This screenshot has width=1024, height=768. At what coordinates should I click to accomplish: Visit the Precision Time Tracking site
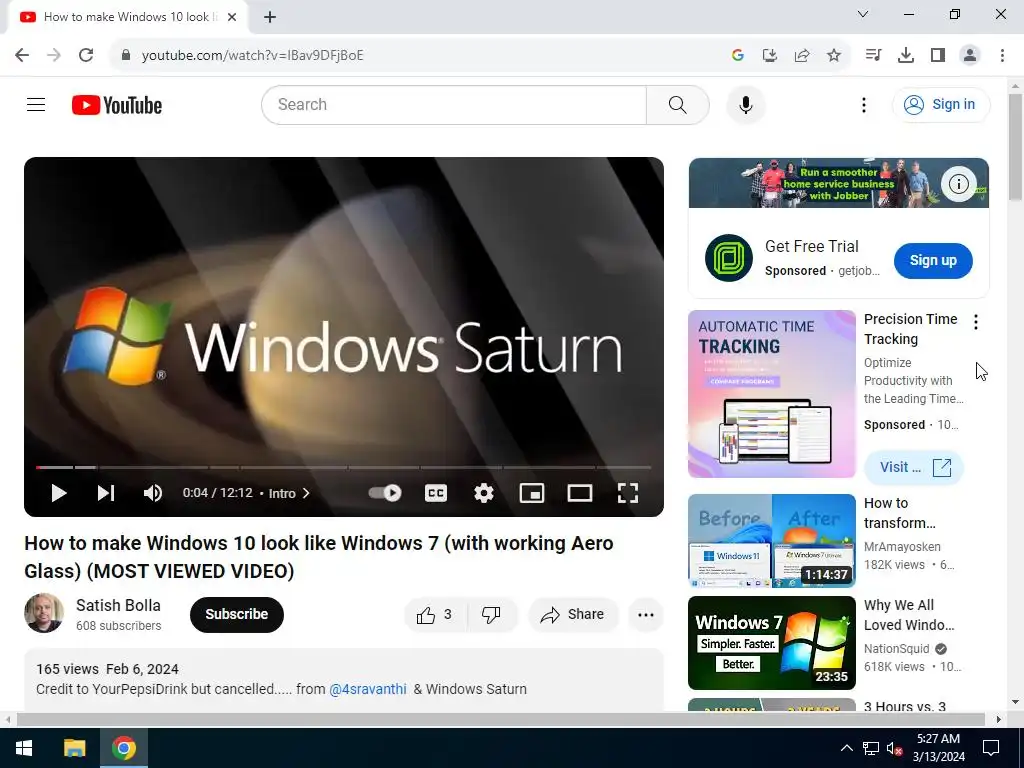914,467
